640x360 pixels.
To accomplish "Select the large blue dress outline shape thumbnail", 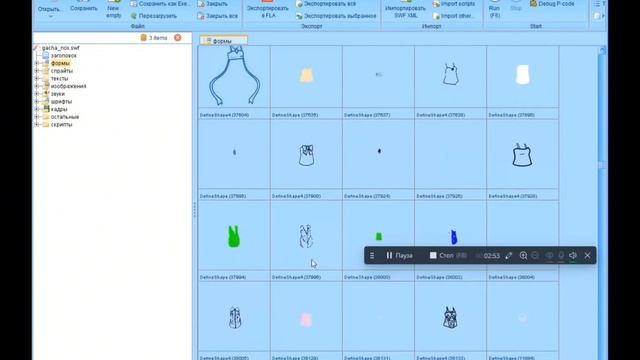I will [234, 76].
